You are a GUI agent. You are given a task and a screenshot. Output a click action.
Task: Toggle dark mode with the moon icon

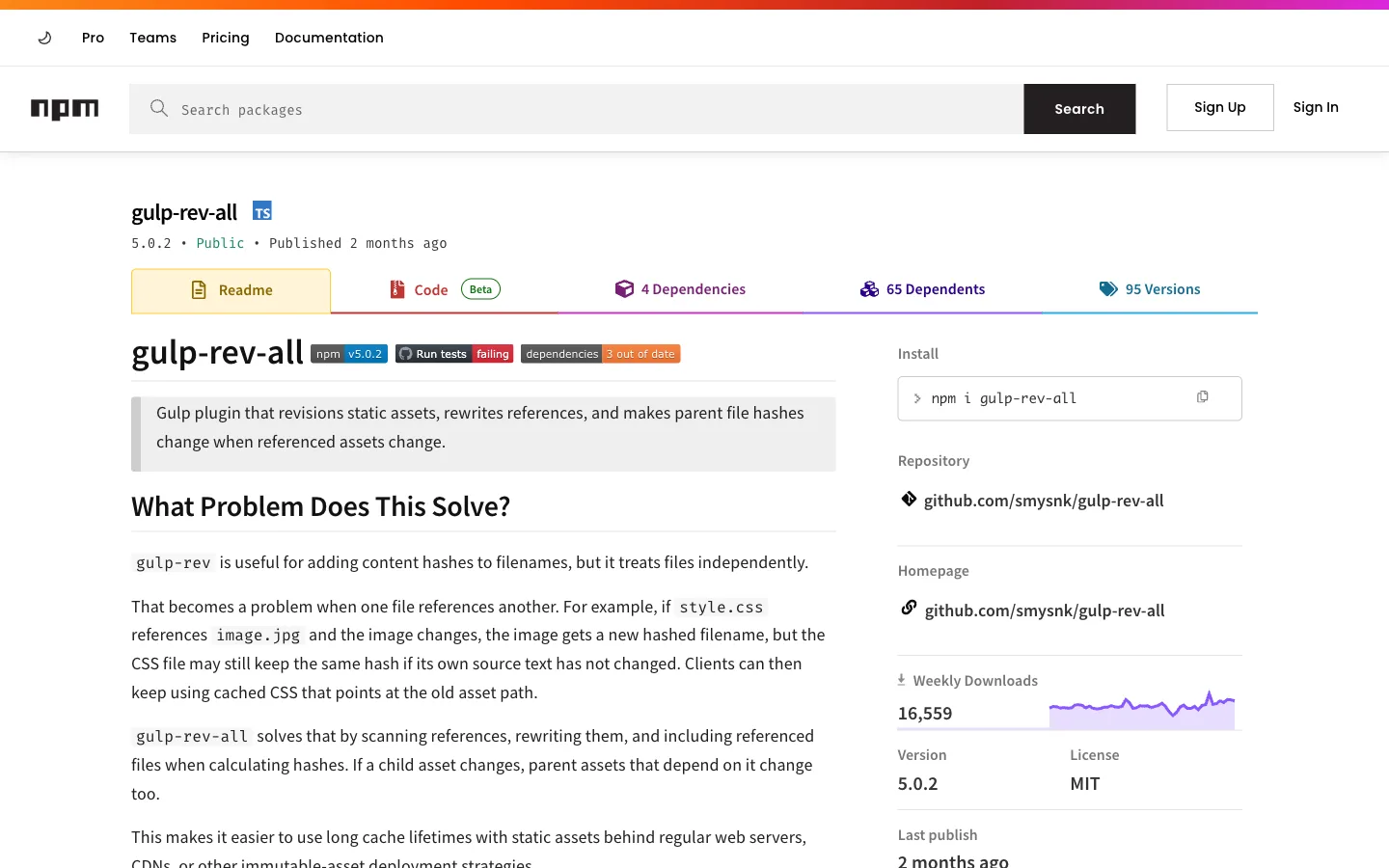click(x=44, y=38)
